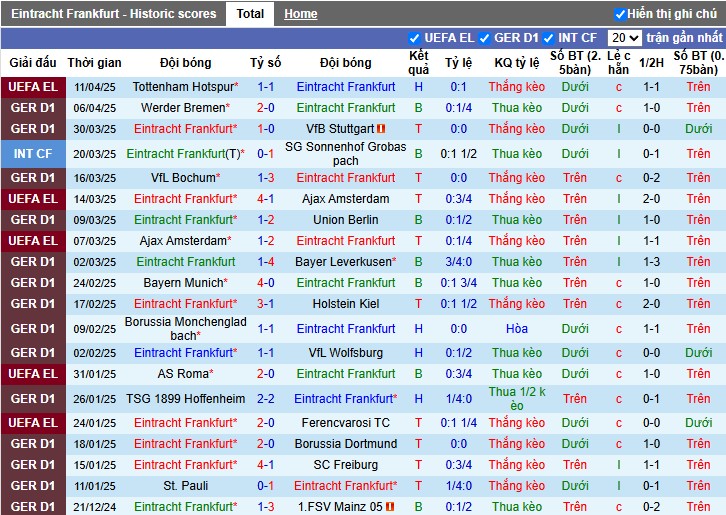726x515 pixels.
Task: Open Tottenham Hotspur team link
Action: click(183, 87)
